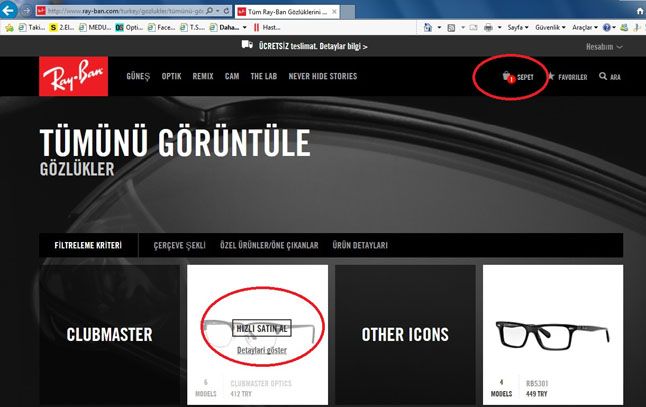Open the favorites star in bookmarks bar
This screenshot has width=646, height=407.
click(x=9, y=28)
